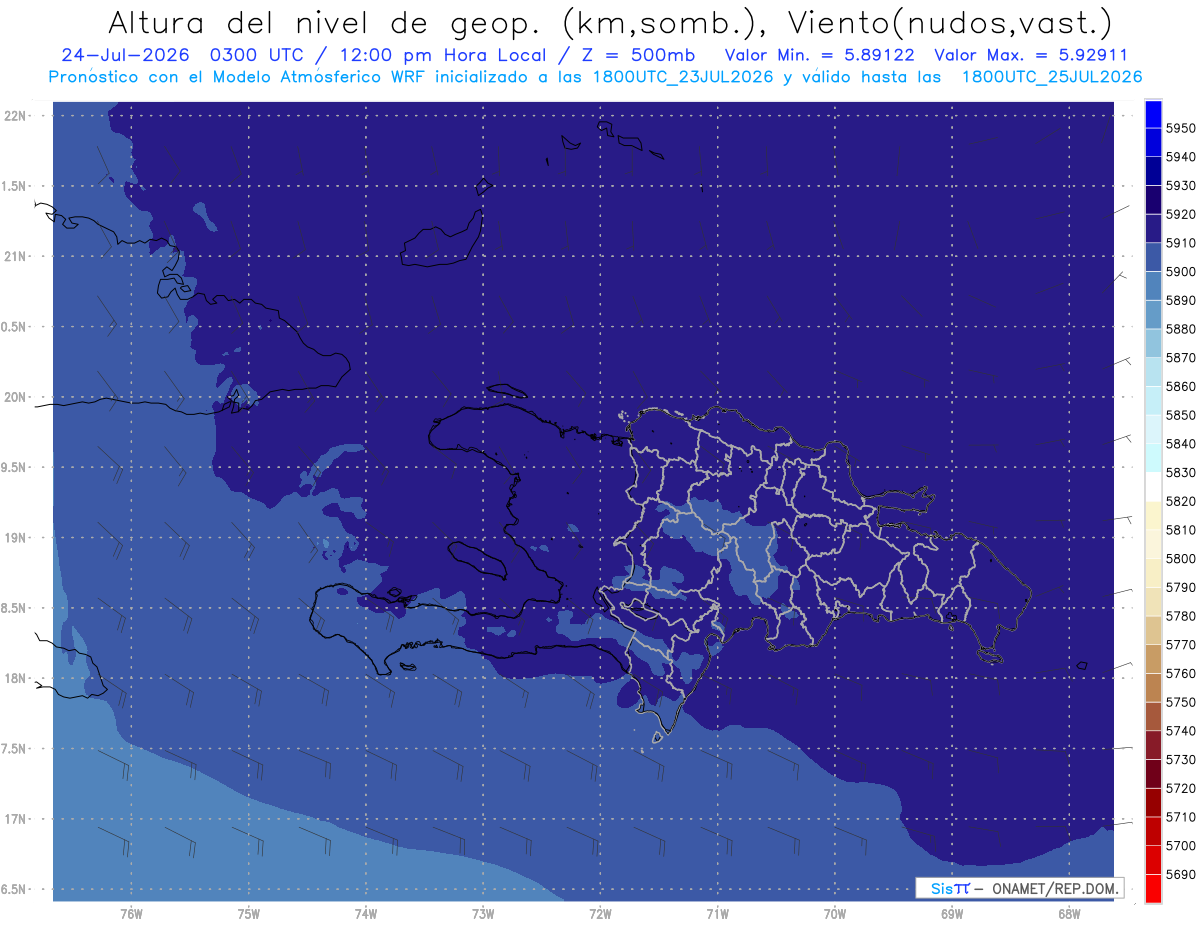This screenshot has width=1200, height=927.
Task: Click the 'ONAMET/REP.DOM.' credit label
Action: click(x=1054, y=888)
